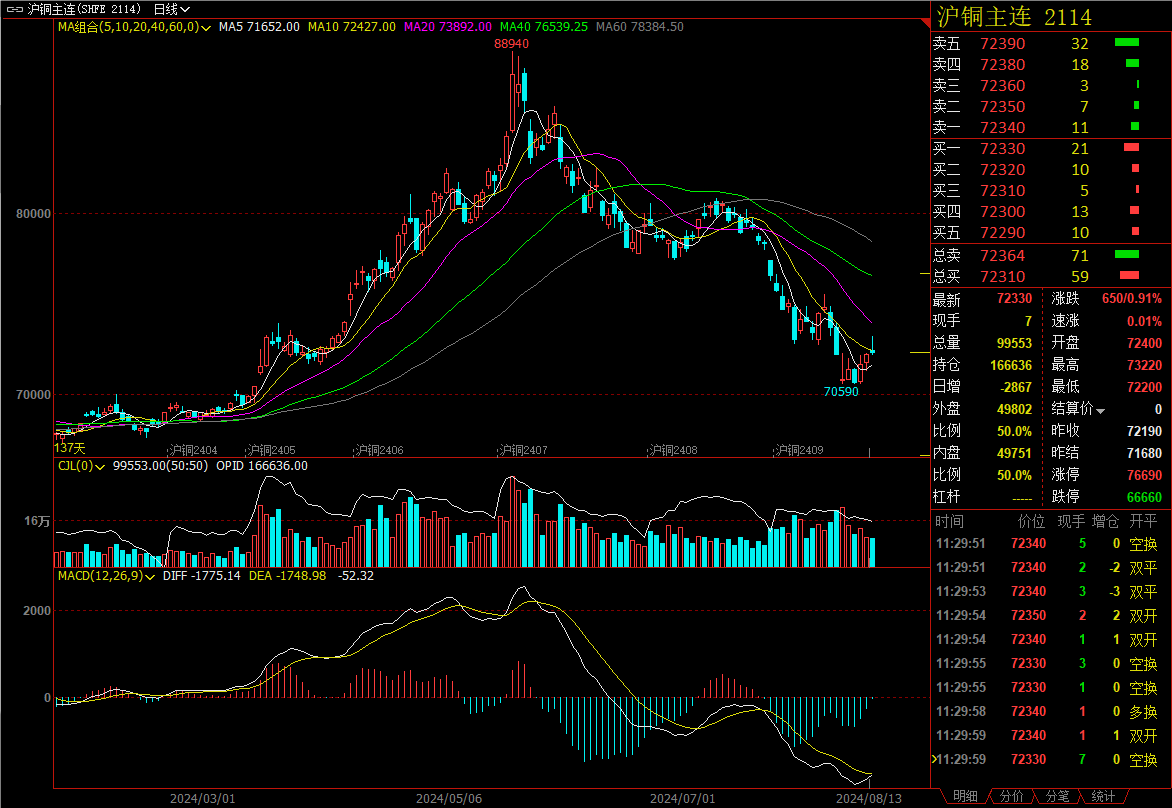The height and width of the screenshot is (808, 1172).
Task: Click the 沪铜主连 2114 header in quote panel
Action: [x=1014, y=16]
